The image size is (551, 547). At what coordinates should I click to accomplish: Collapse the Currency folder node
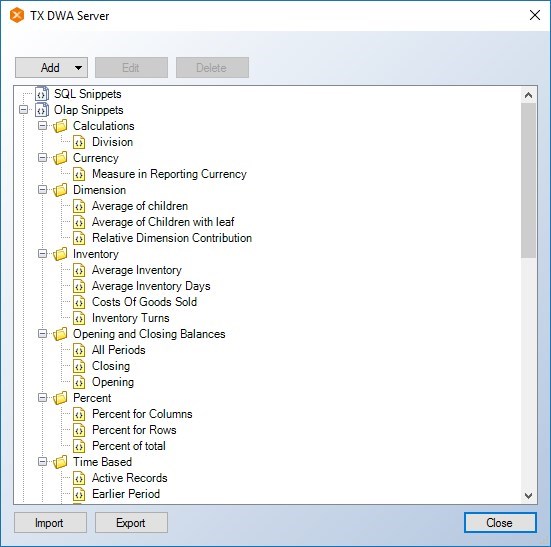coord(43,158)
